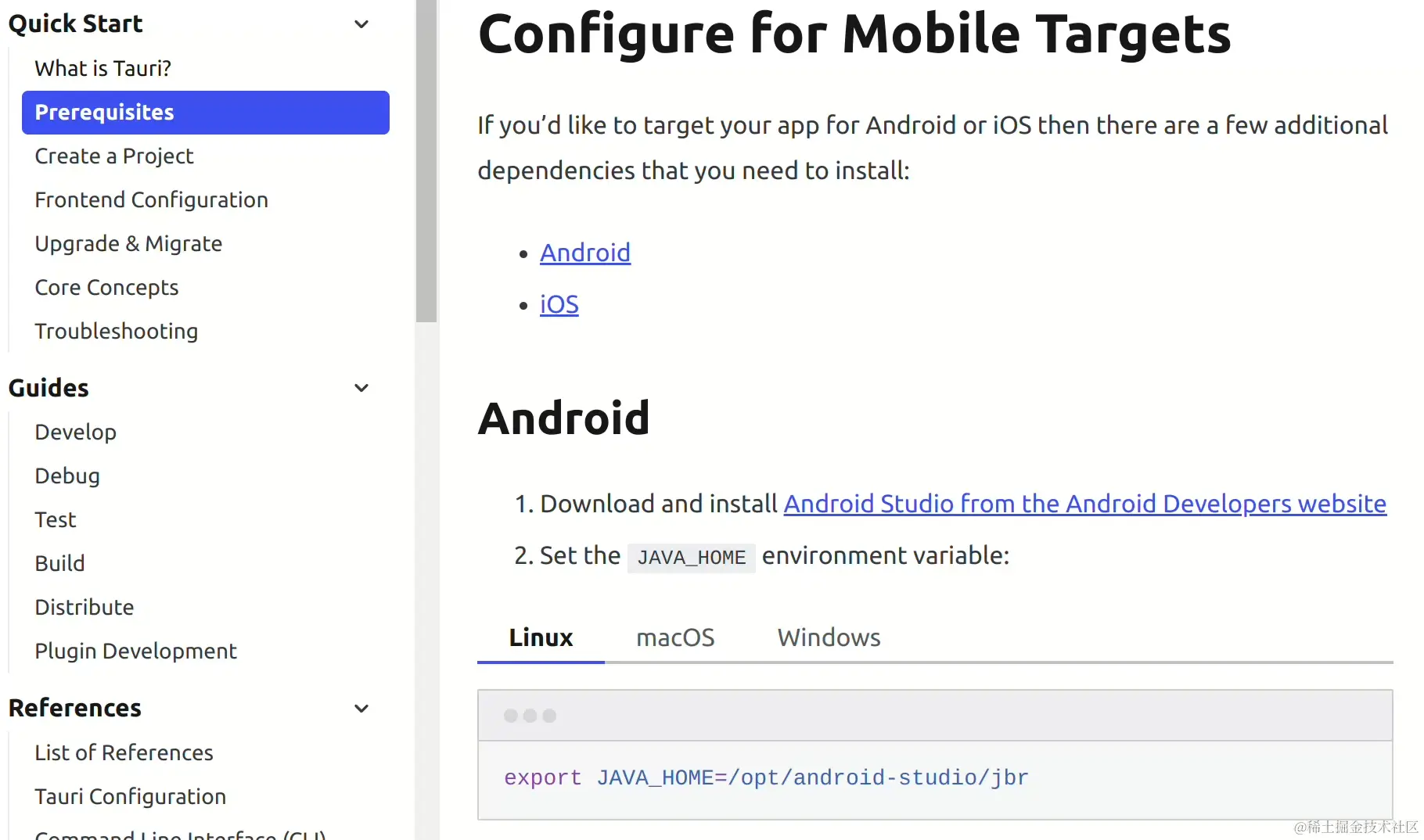This screenshot has height=840, width=1424.
Task: Collapse the Guides section chevron
Action: pyautogui.click(x=361, y=388)
